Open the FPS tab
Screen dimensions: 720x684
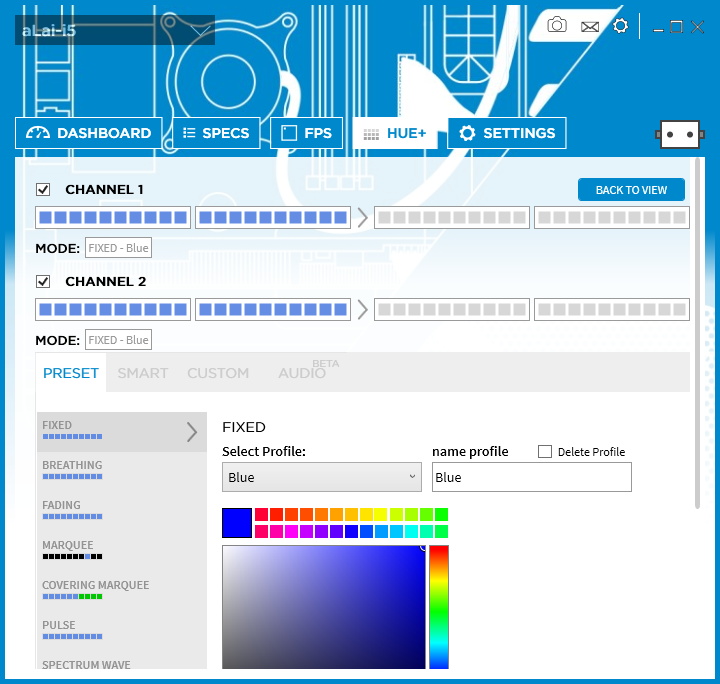tap(307, 133)
